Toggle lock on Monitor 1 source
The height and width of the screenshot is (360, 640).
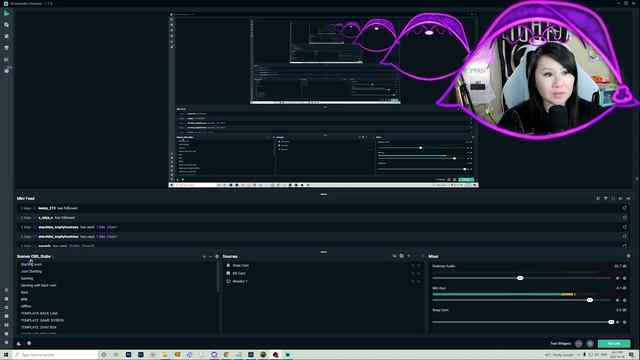[413, 281]
